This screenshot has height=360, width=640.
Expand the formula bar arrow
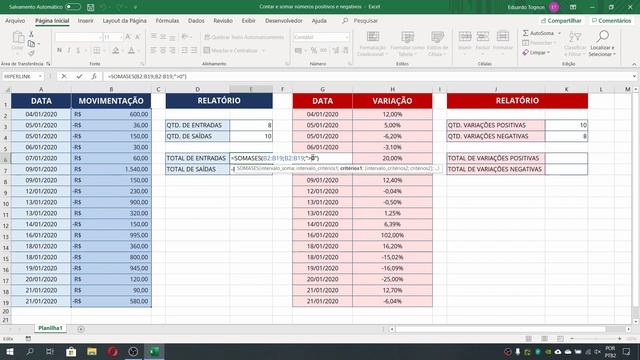(x=634, y=76)
